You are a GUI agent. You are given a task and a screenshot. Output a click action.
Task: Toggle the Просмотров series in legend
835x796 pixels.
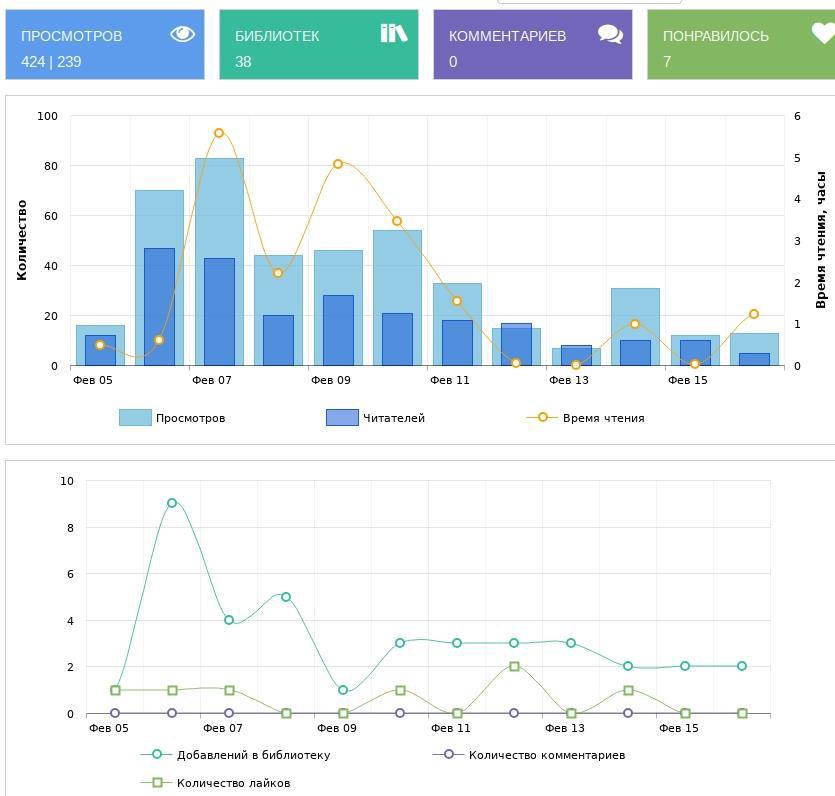[190, 418]
